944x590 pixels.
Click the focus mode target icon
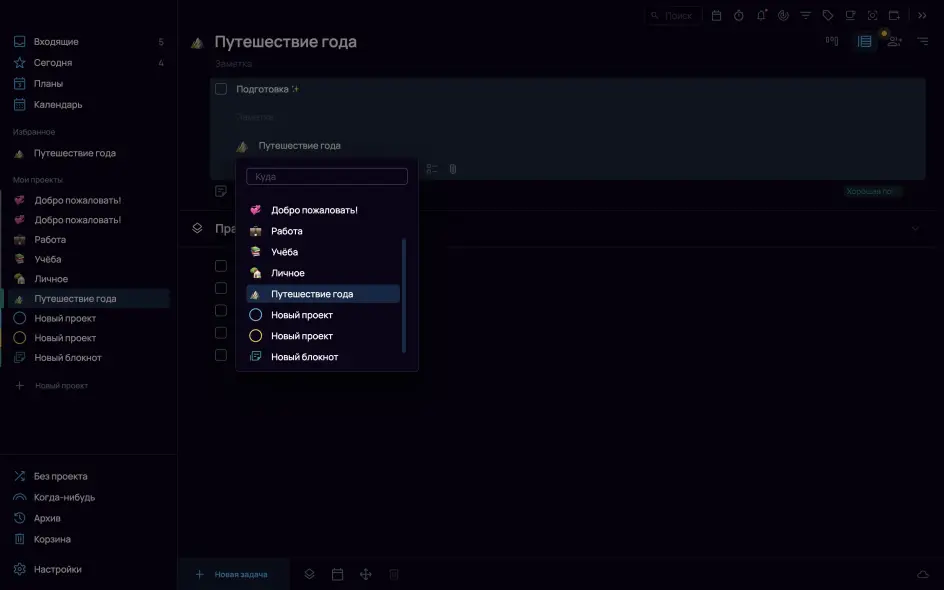[x=872, y=15]
